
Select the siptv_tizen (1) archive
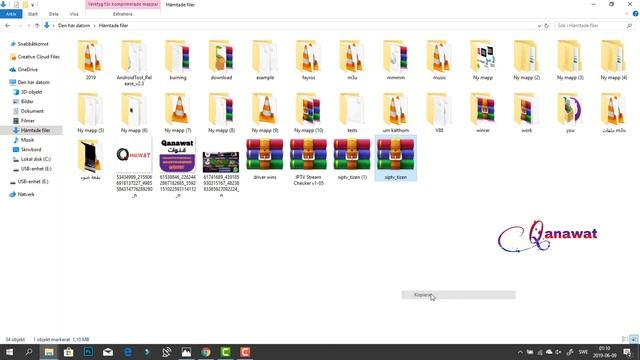(352, 159)
